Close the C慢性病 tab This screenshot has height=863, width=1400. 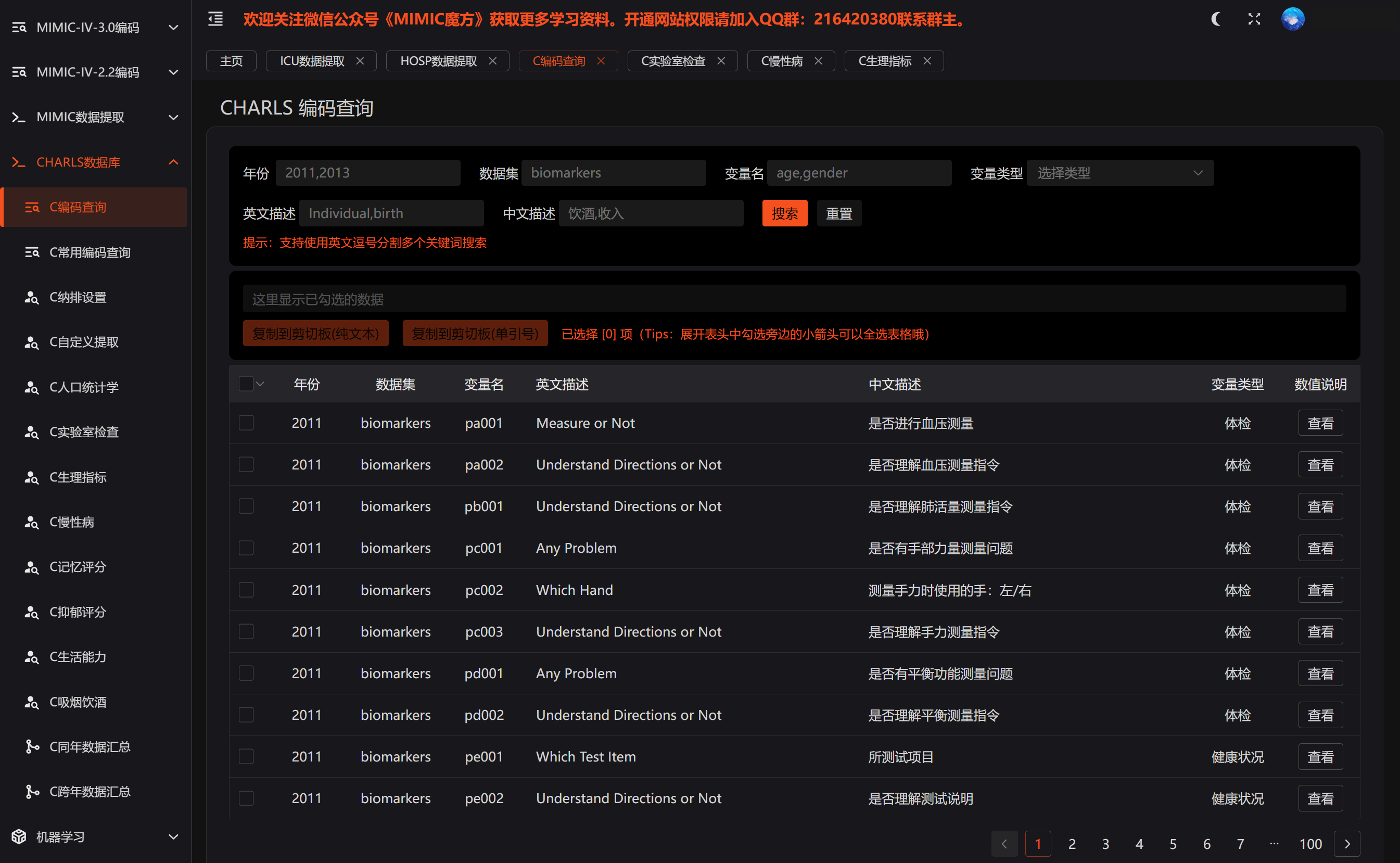click(819, 61)
